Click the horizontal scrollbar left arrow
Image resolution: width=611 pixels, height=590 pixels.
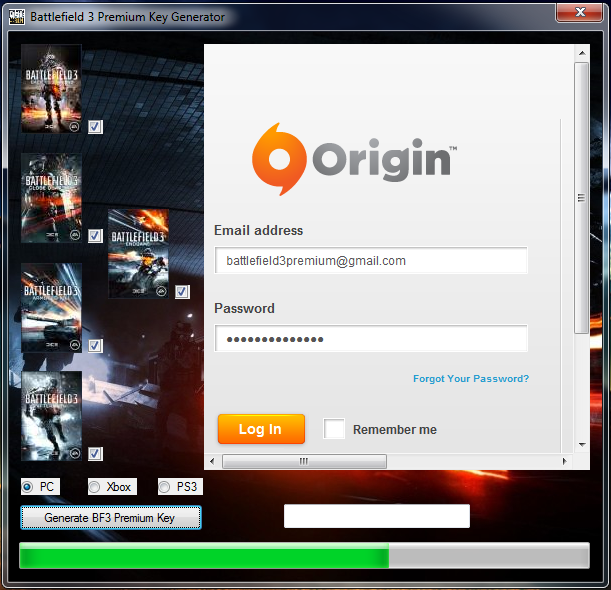click(x=212, y=461)
